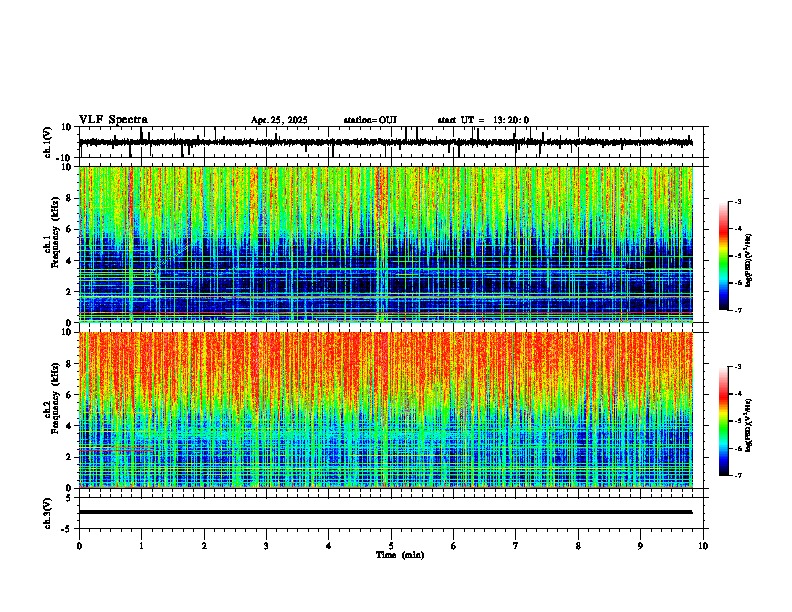Click time-axis tick label "1"

point(141,546)
